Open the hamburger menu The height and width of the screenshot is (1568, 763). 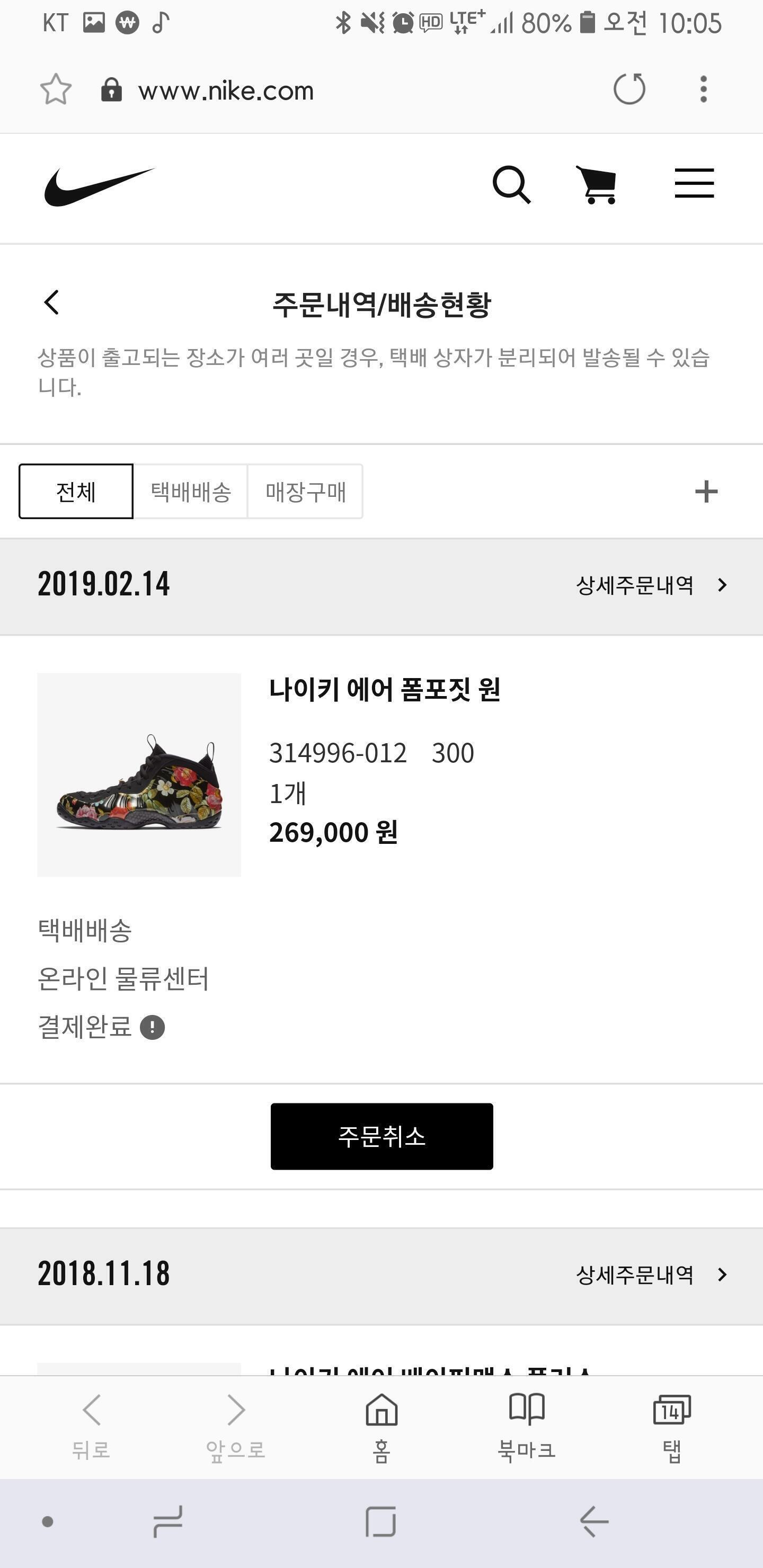click(694, 183)
